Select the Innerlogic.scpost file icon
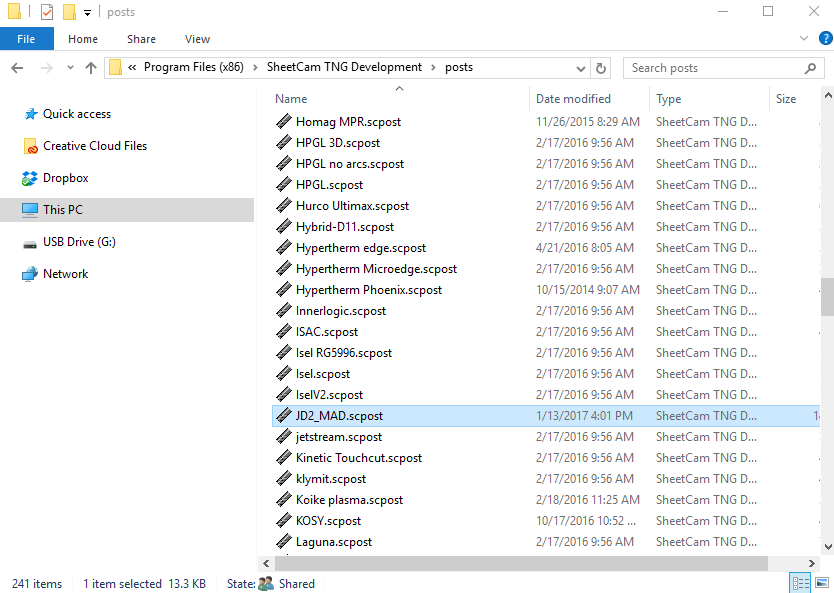Viewport: 834px width, 593px height. point(284,311)
